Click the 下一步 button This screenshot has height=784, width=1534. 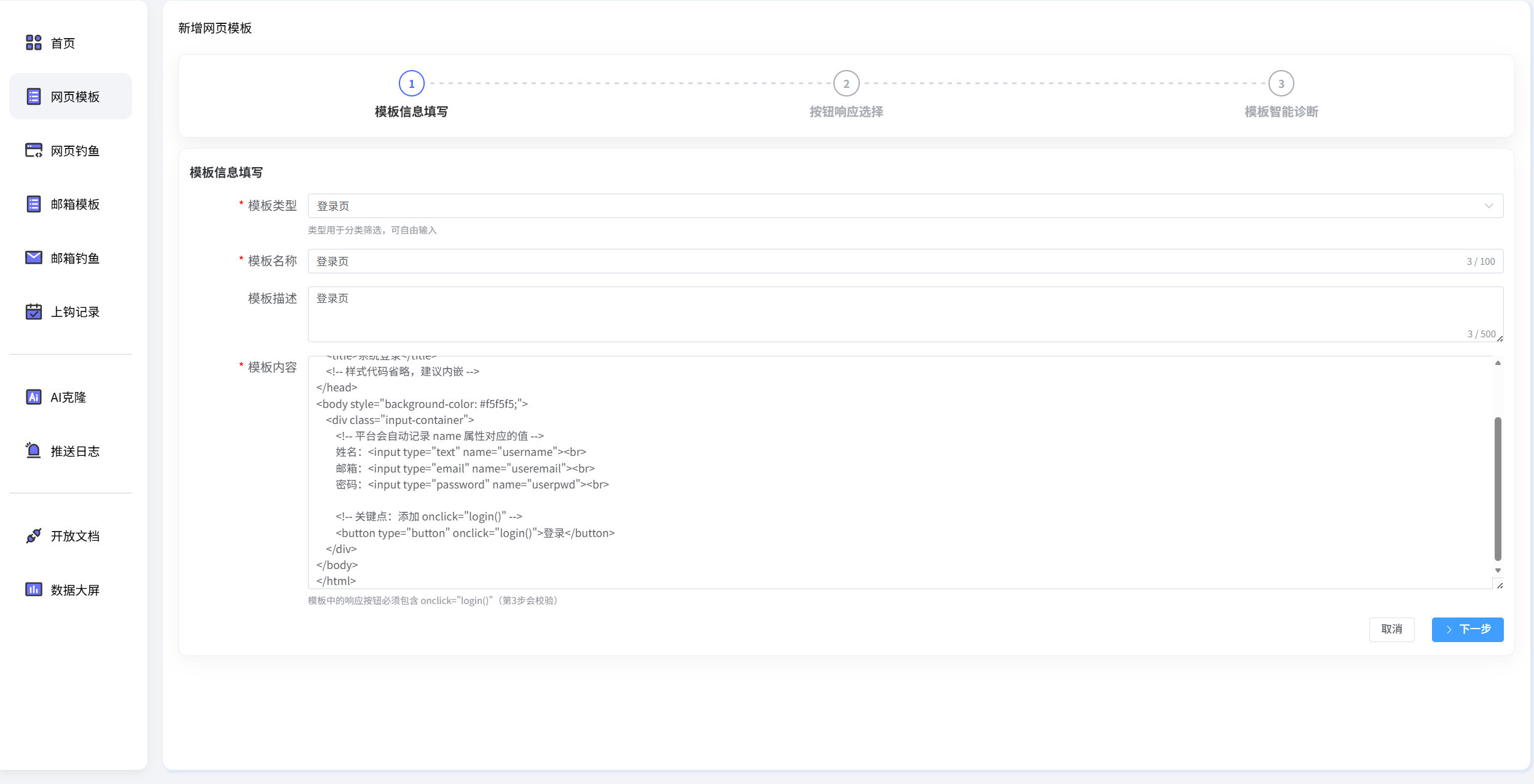1467,629
